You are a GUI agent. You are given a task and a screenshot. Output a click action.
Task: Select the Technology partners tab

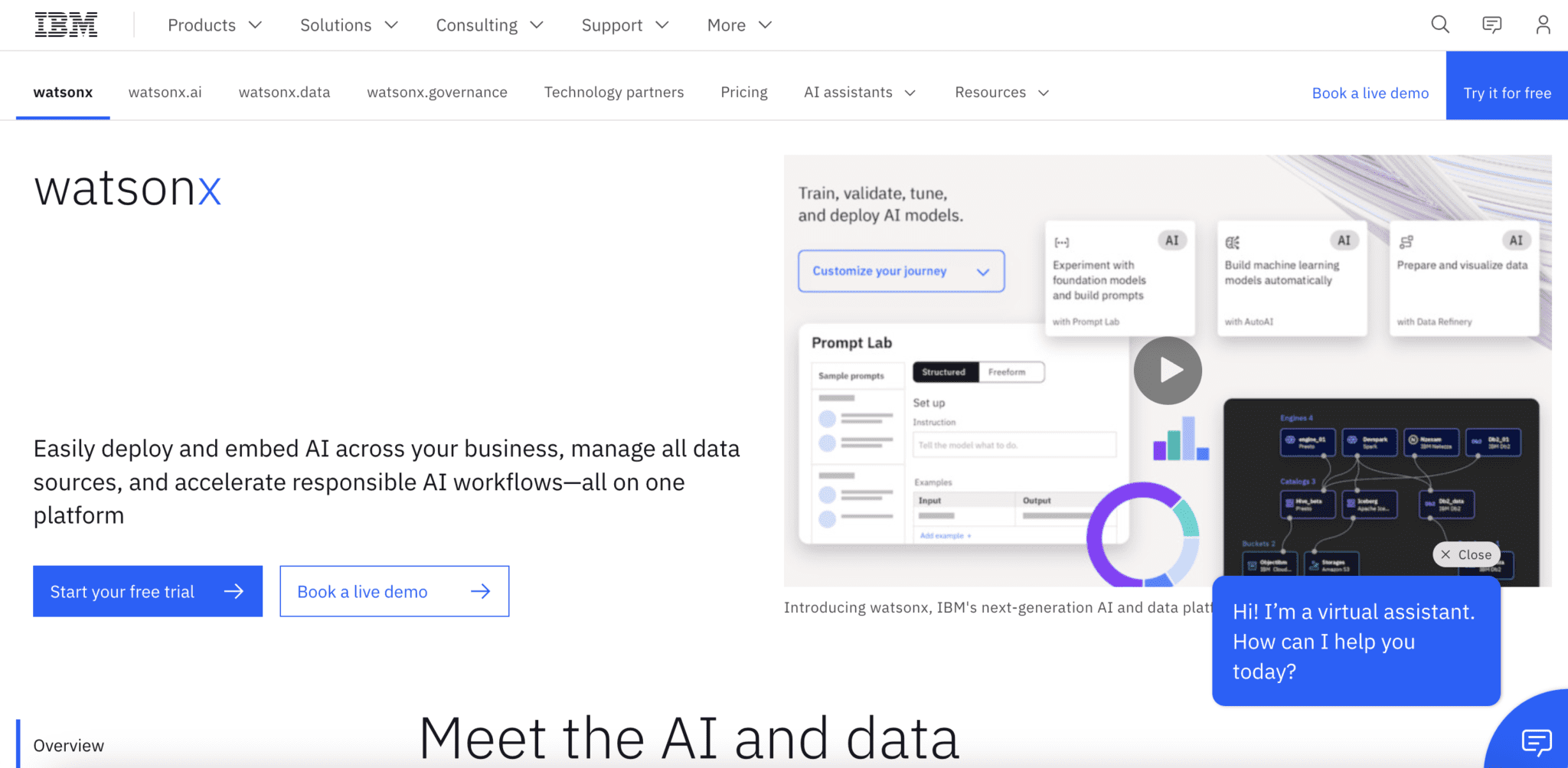pos(613,92)
